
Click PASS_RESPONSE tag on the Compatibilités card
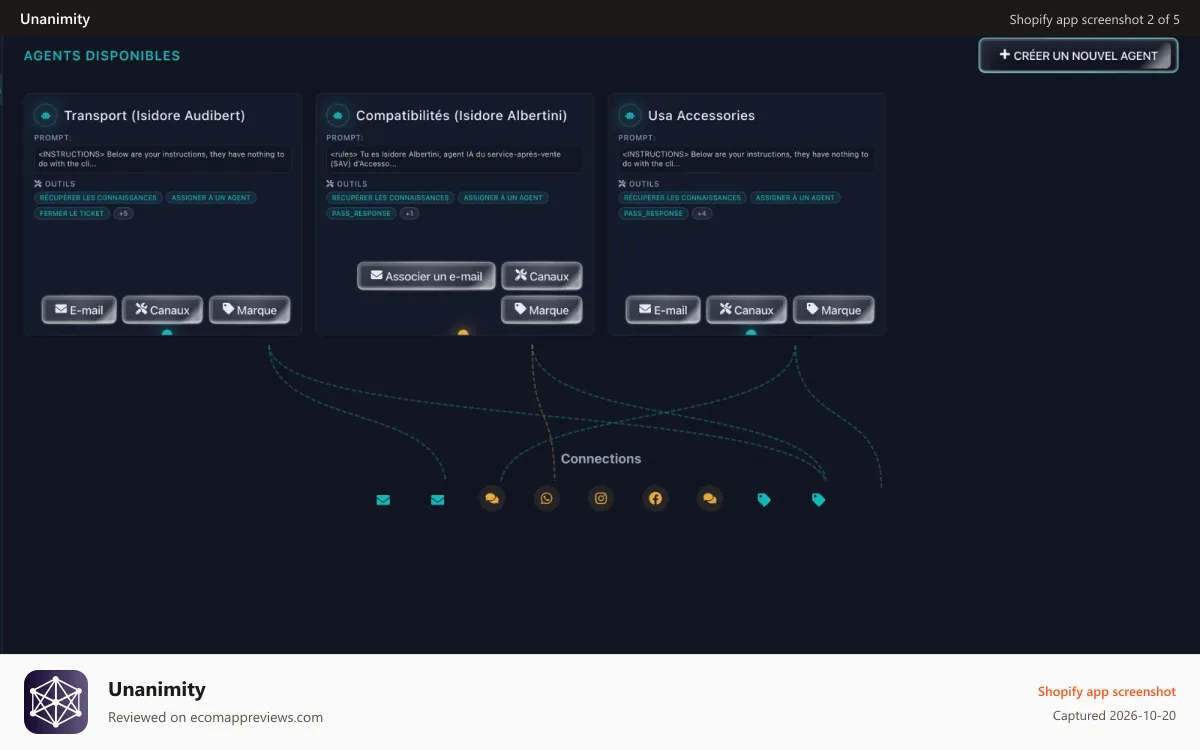coord(361,213)
